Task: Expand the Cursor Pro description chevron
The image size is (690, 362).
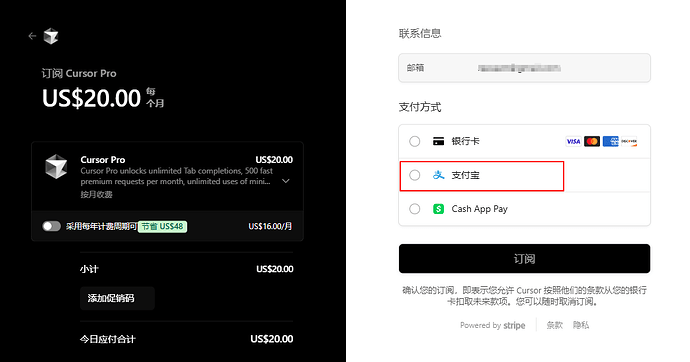Action: pyautogui.click(x=286, y=181)
